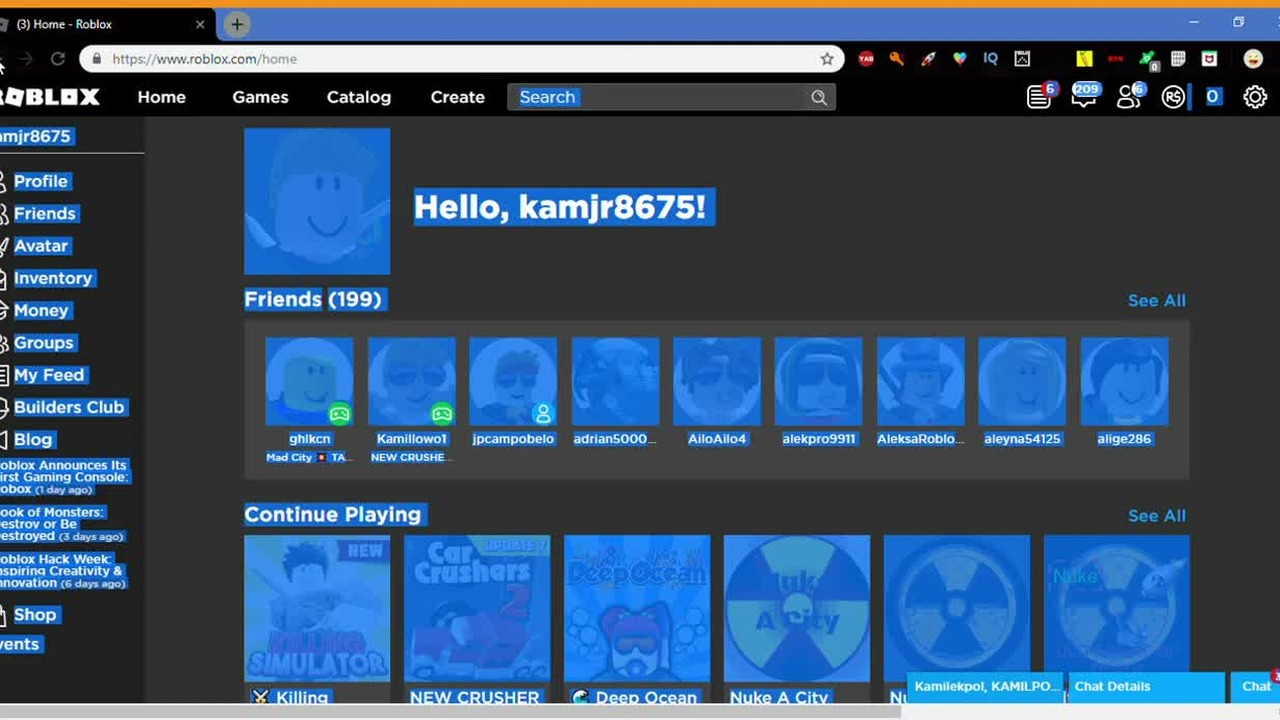Image resolution: width=1280 pixels, height=720 pixels.
Task: Open Inventory from the left sidebar
Action: click(x=53, y=278)
